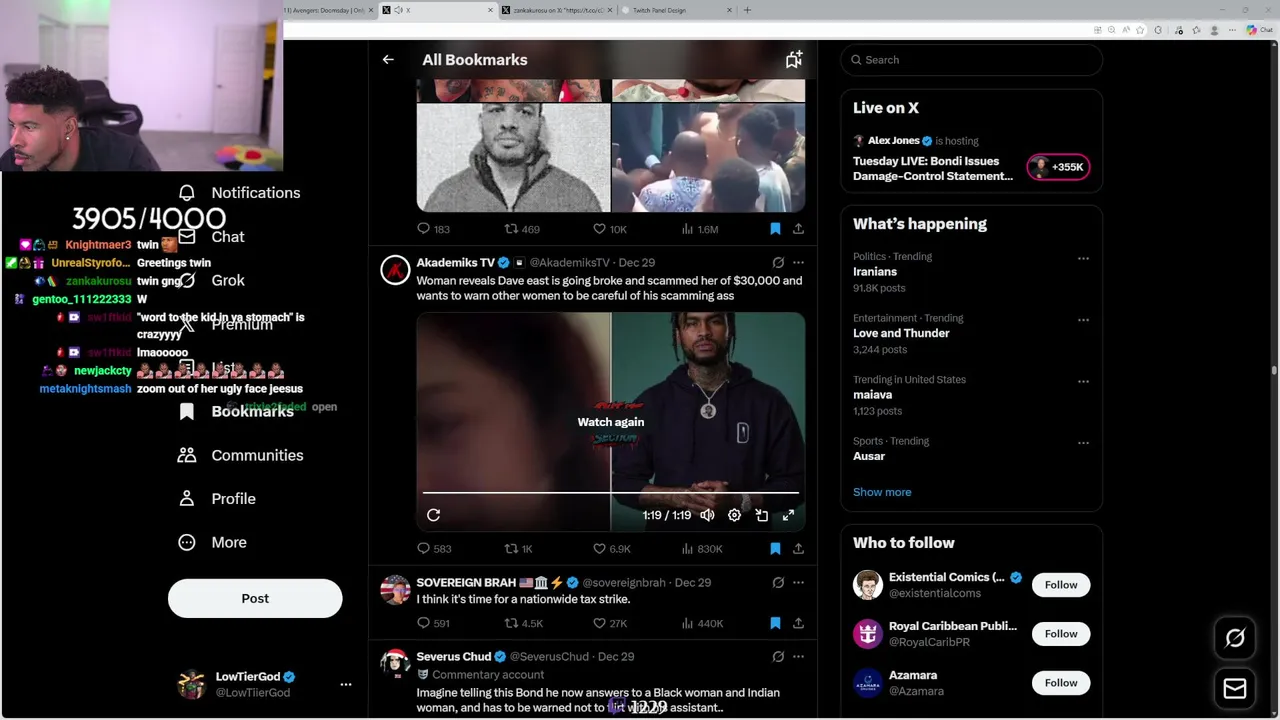Repost the SOVEREIGN BRAH post

point(523,623)
